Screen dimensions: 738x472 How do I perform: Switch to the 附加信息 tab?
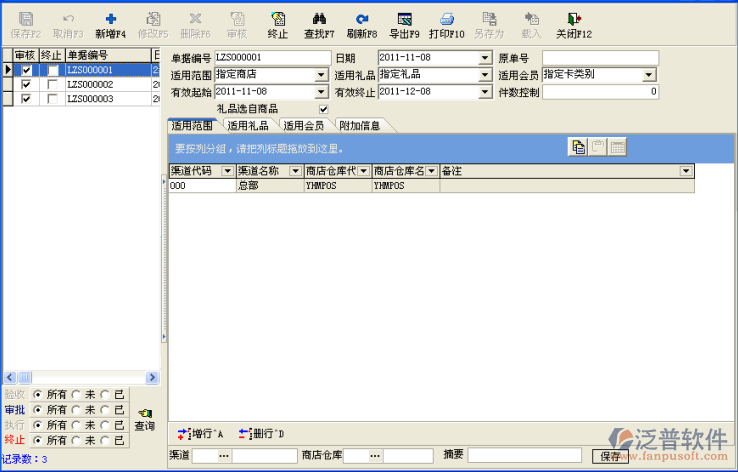tap(359, 126)
